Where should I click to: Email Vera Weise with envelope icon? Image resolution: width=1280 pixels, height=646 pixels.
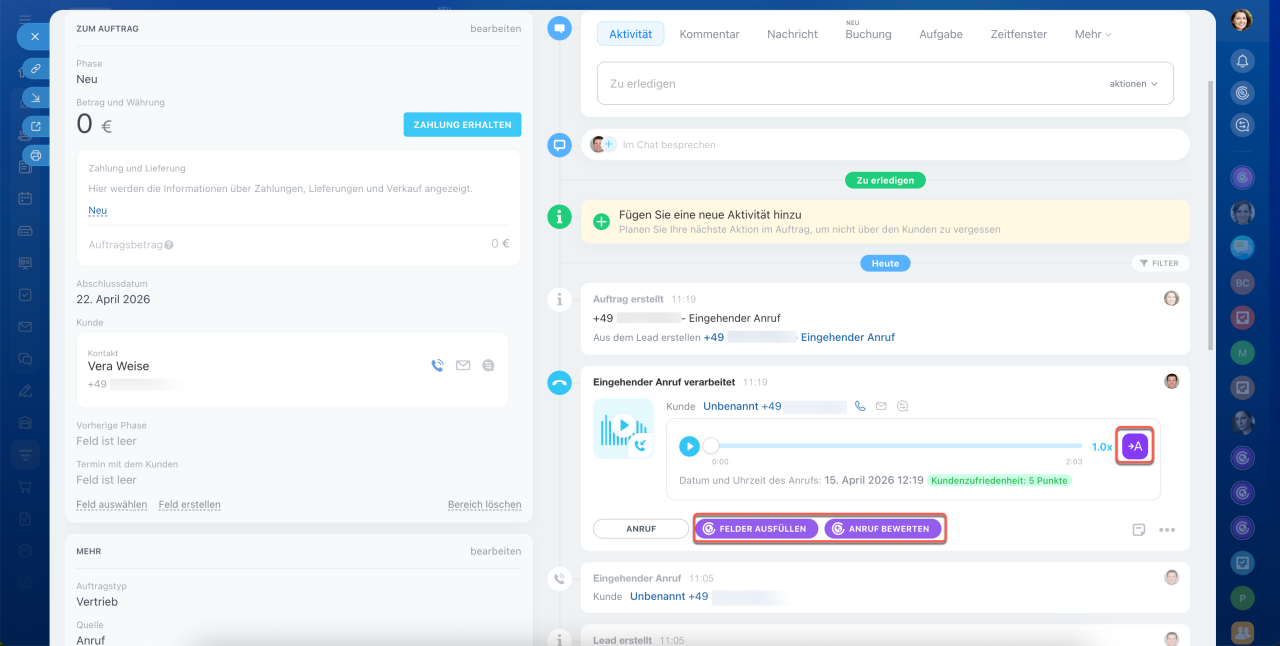(463, 366)
